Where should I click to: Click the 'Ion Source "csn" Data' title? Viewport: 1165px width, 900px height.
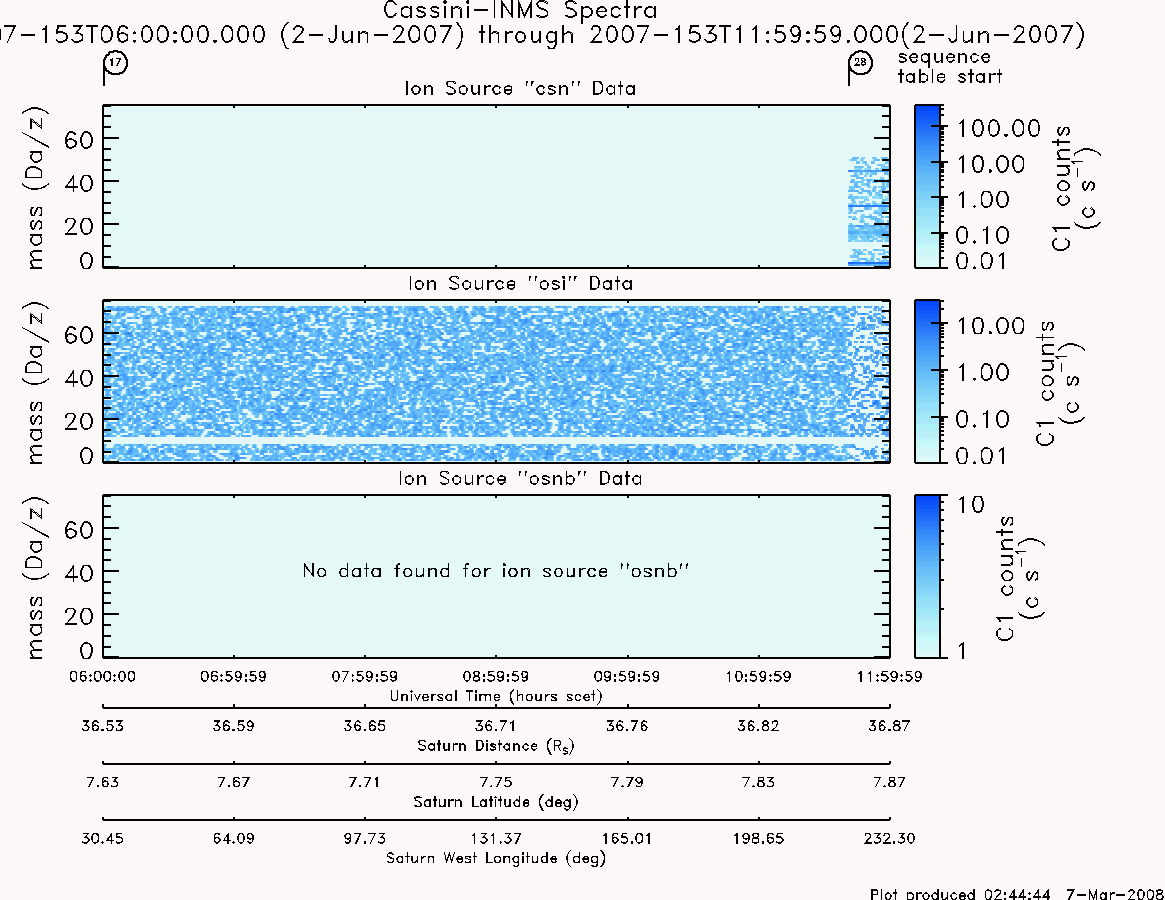click(520, 88)
